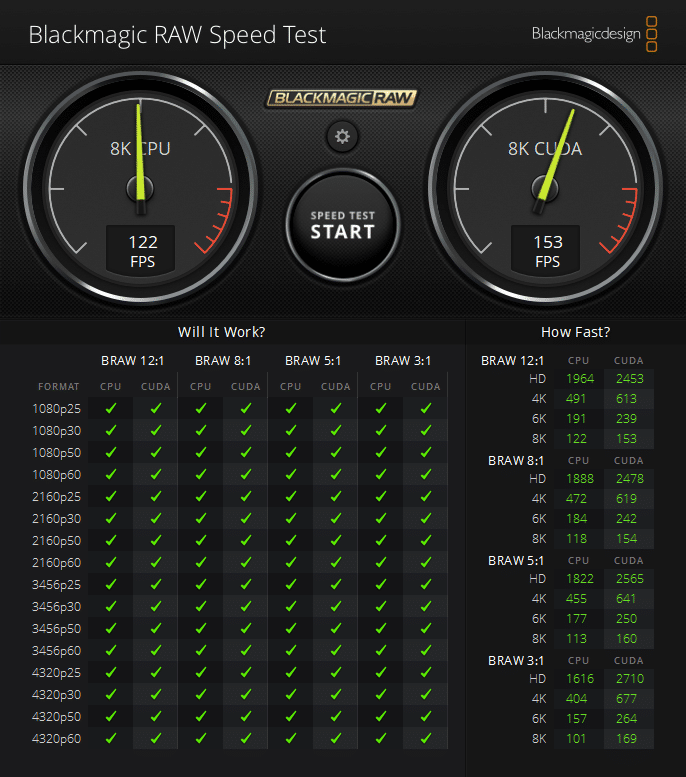Select the 3456p50 format row label
Screen dimensions: 686x777
click(57, 628)
